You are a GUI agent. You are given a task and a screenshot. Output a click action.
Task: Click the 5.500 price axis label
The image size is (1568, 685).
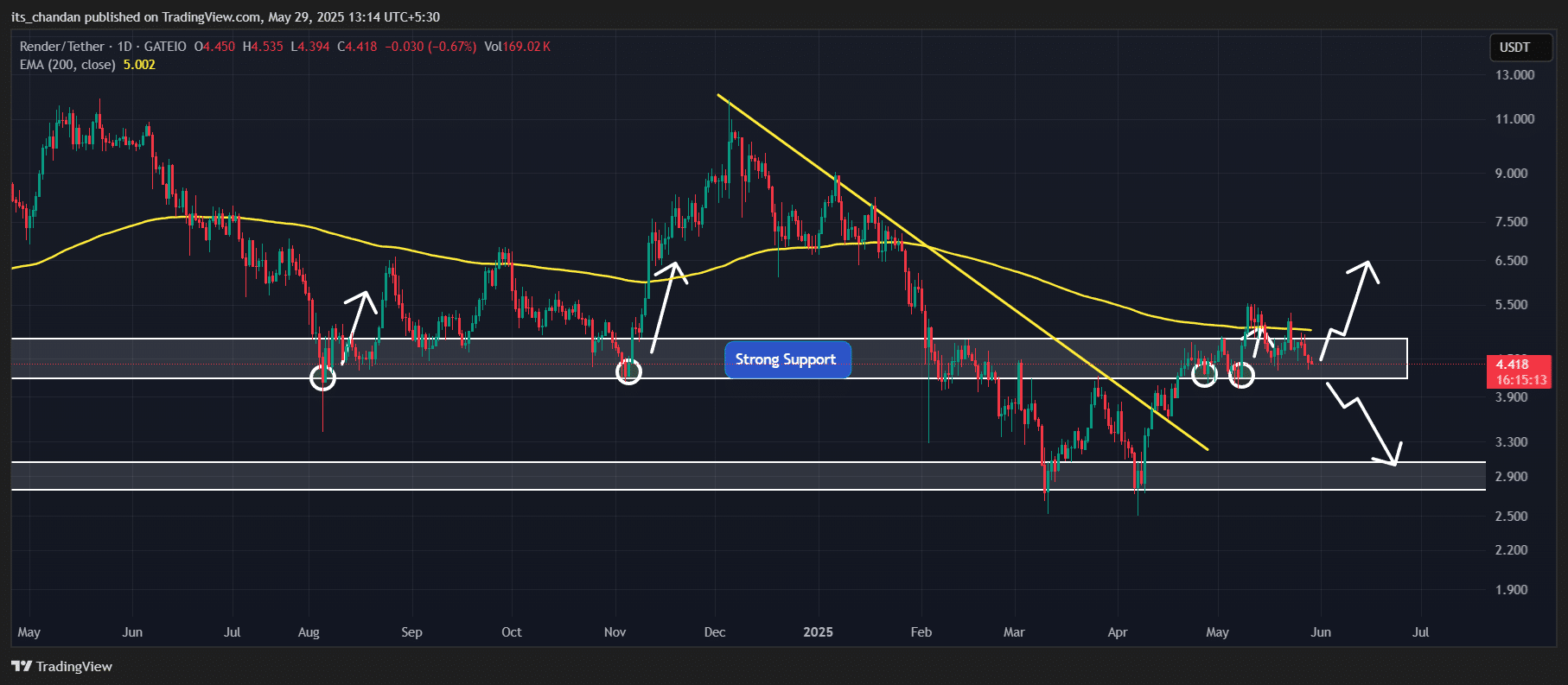click(1511, 305)
